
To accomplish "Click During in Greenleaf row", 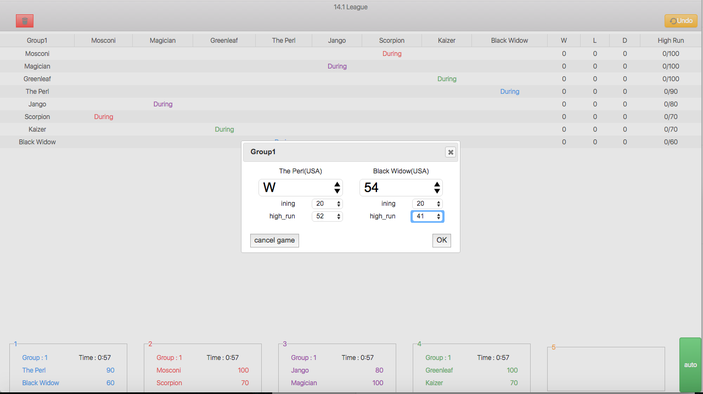I will click(447, 78).
